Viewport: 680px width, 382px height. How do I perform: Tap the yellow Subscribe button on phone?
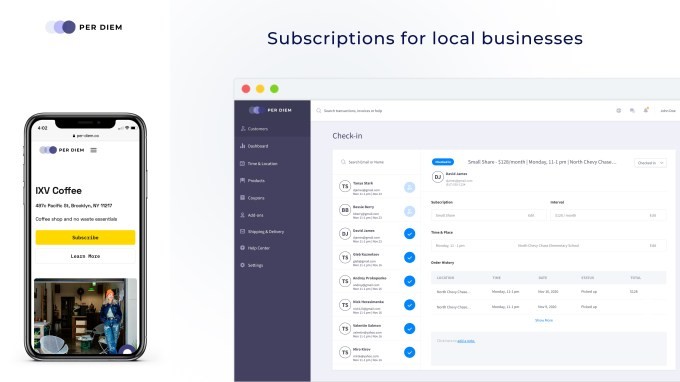pyautogui.click(x=85, y=238)
